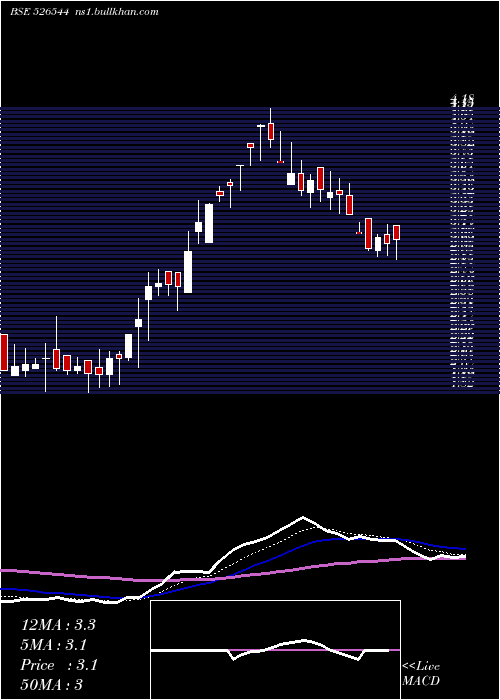Click the BSE 526544 ticker label
The image size is (500, 700).
(39, 12)
